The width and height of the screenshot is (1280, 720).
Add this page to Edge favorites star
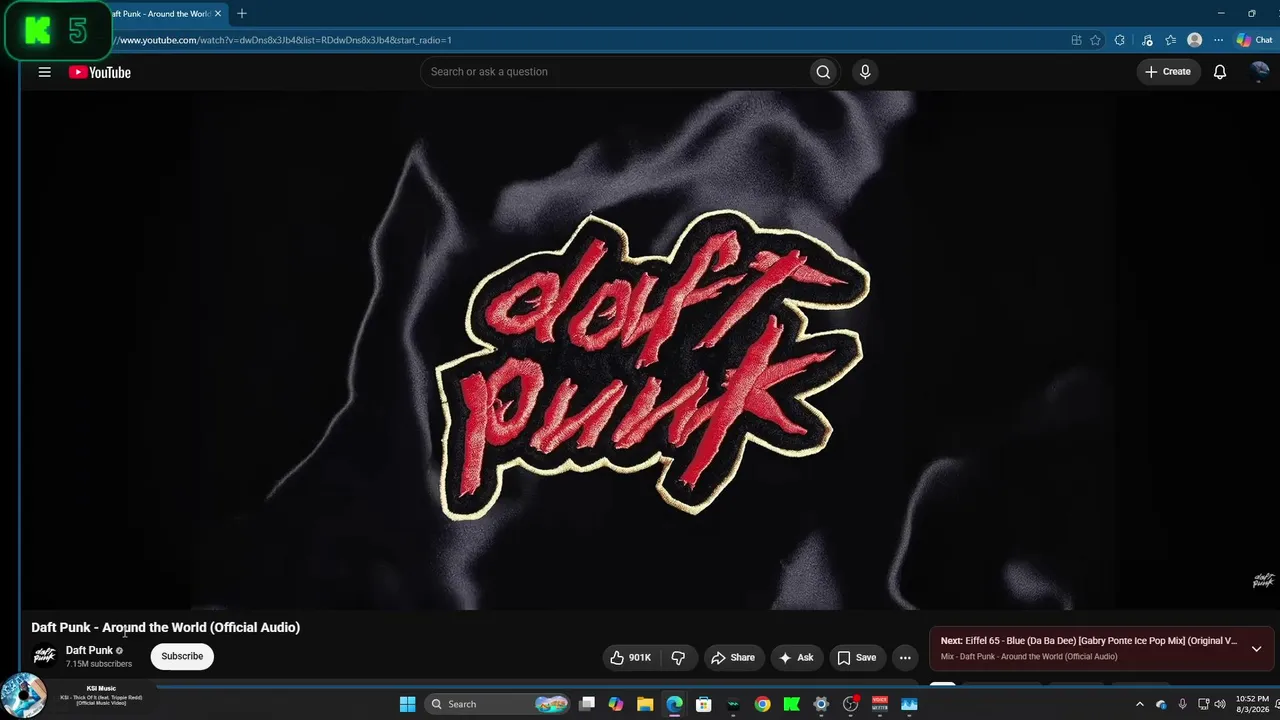tap(1096, 40)
